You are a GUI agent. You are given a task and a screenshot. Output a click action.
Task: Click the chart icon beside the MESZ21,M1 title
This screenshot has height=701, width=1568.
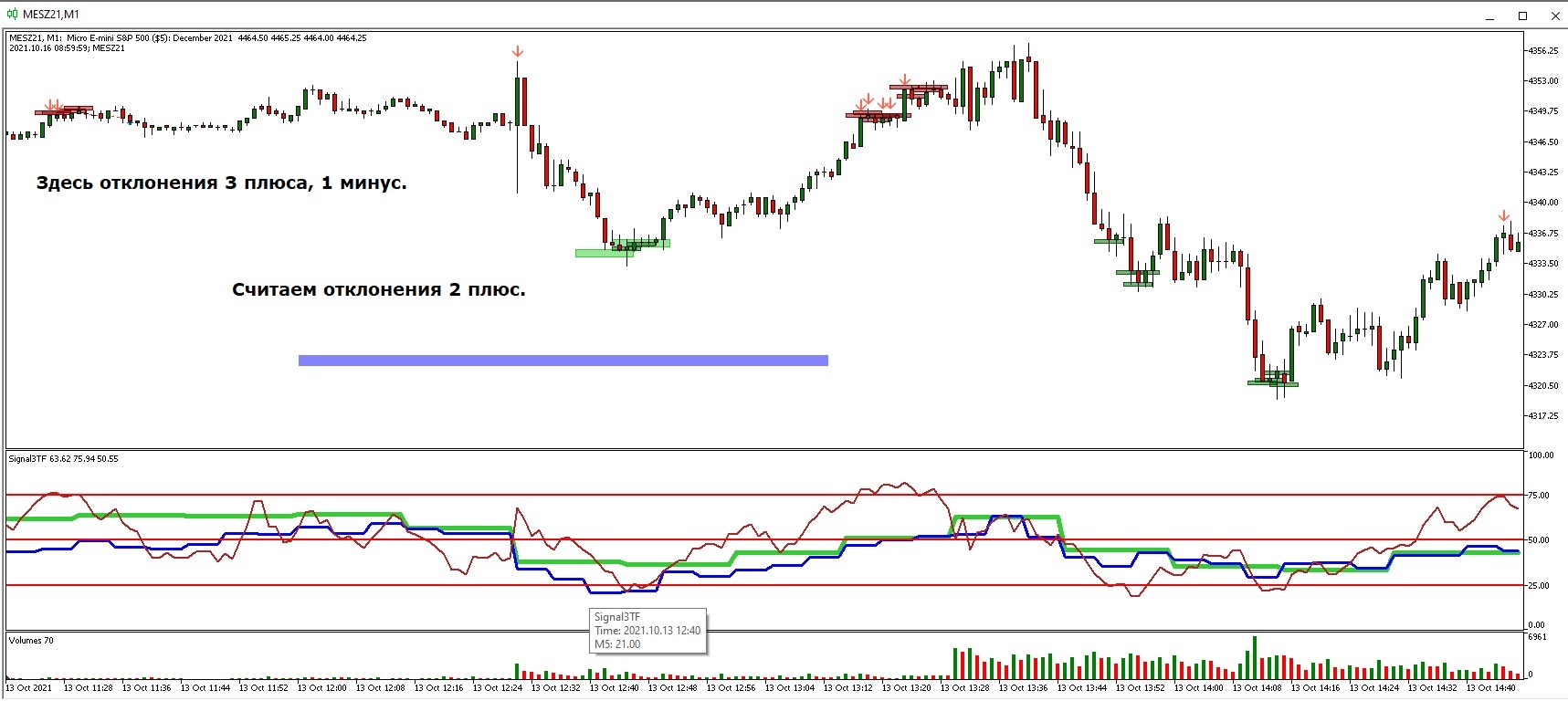point(12,14)
